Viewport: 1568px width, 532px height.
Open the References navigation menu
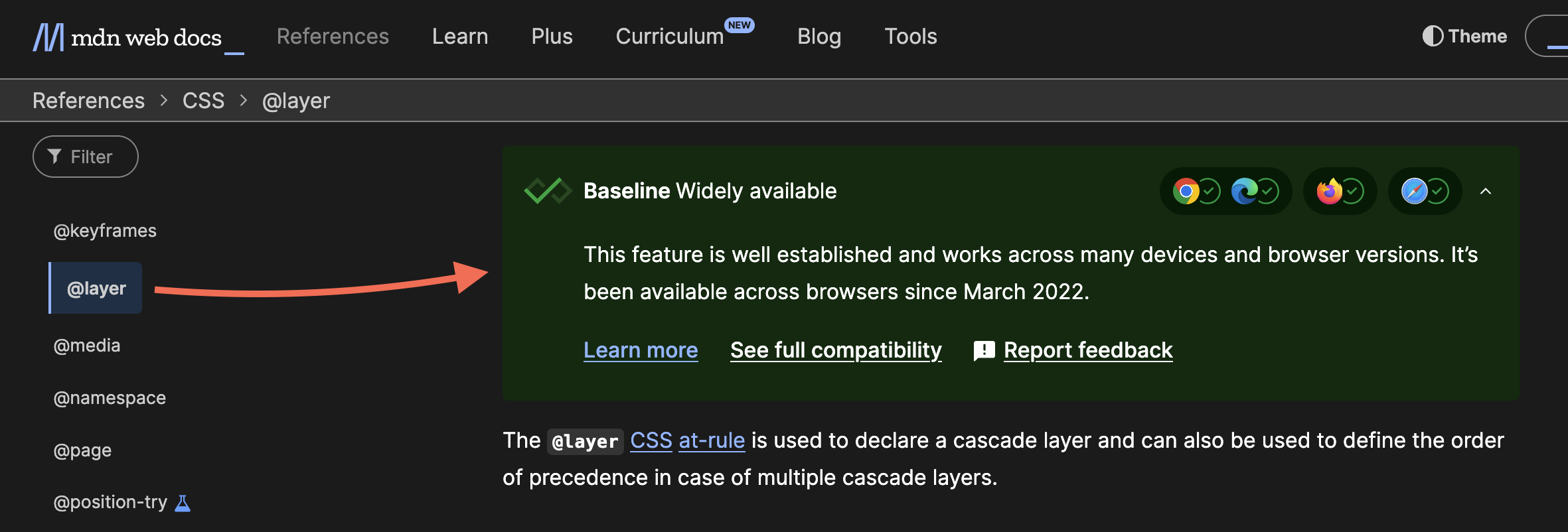coord(333,36)
